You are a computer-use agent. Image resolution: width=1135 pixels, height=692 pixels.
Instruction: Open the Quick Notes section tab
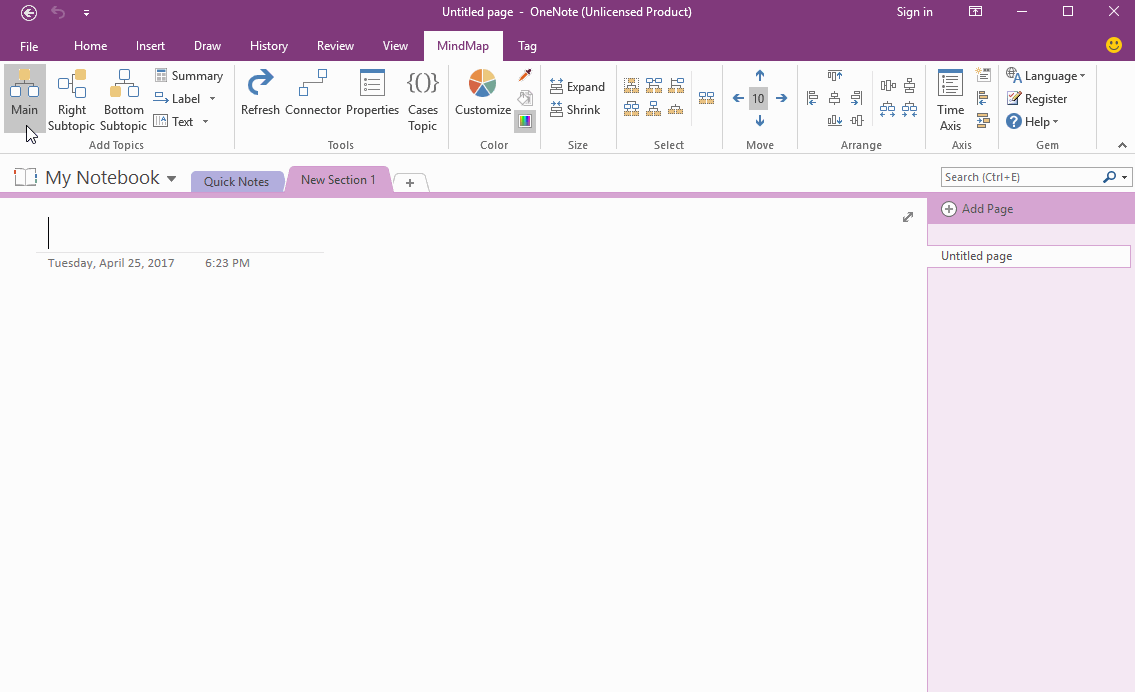(236, 182)
